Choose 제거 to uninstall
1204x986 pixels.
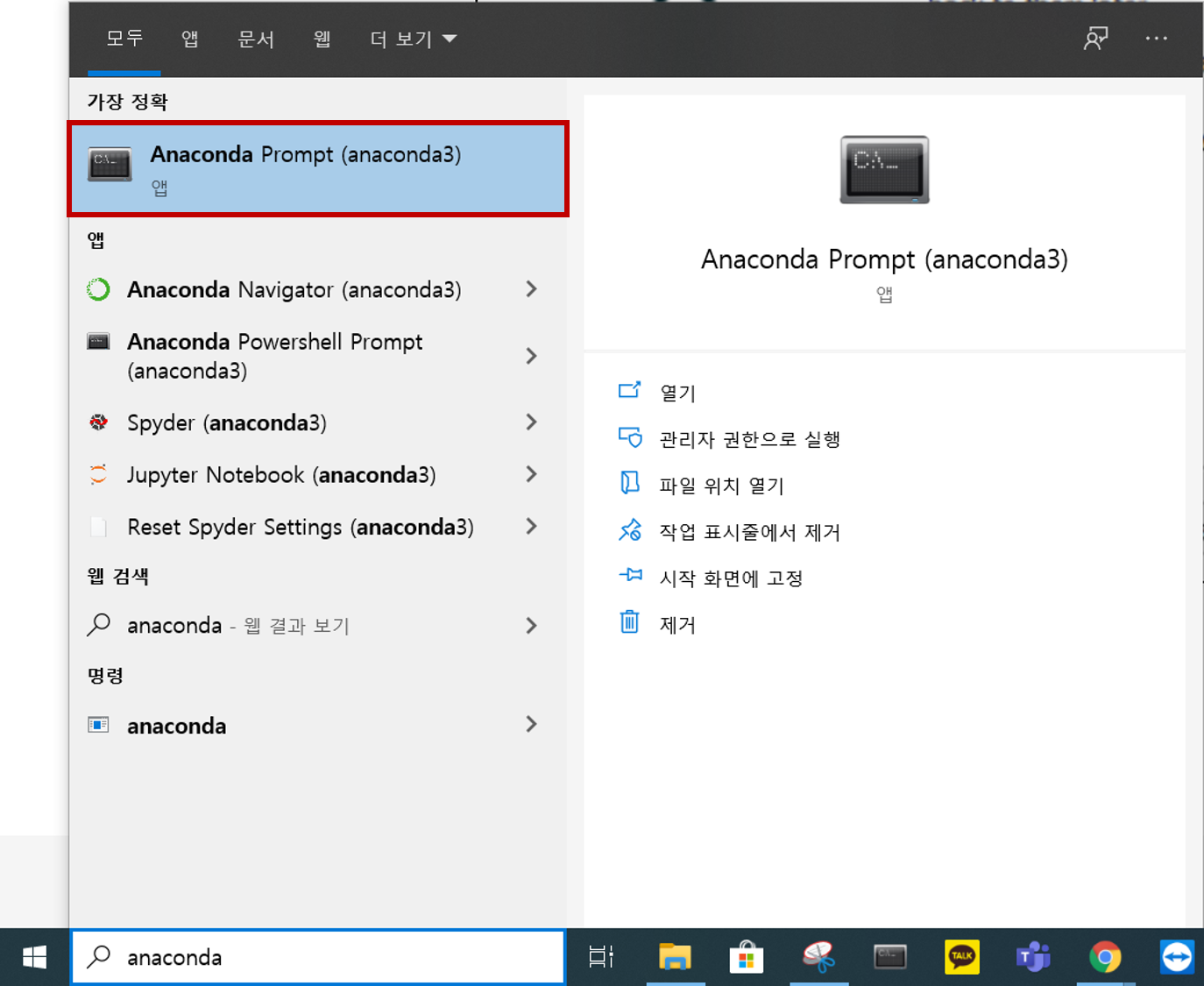pyautogui.click(x=677, y=625)
